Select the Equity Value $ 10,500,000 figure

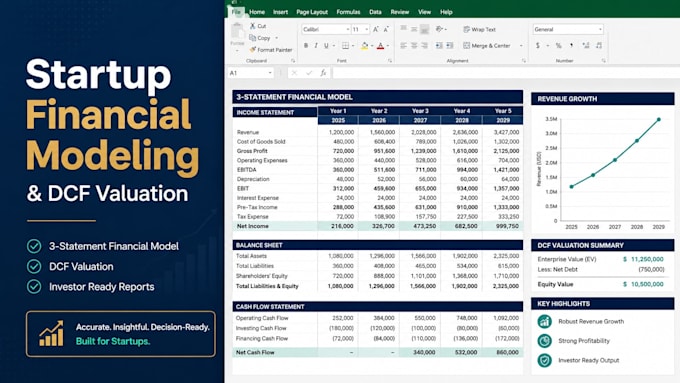(x=643, y=284)
